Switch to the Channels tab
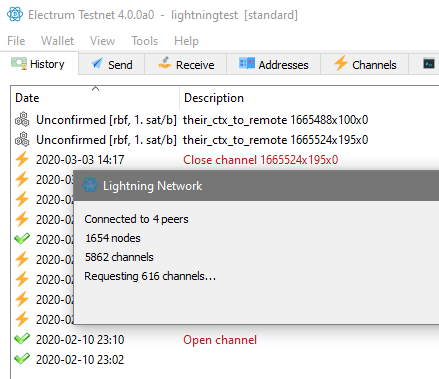 (365, 64)
